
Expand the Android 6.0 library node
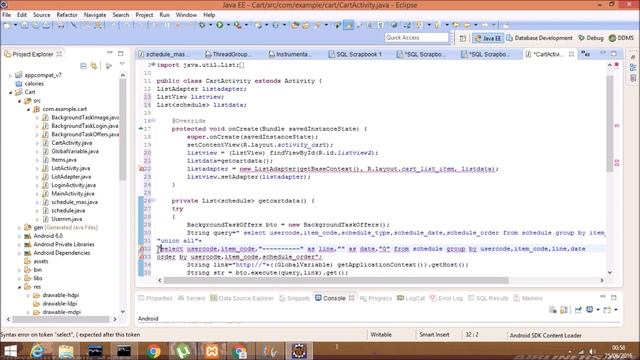(x=19, y=236)
